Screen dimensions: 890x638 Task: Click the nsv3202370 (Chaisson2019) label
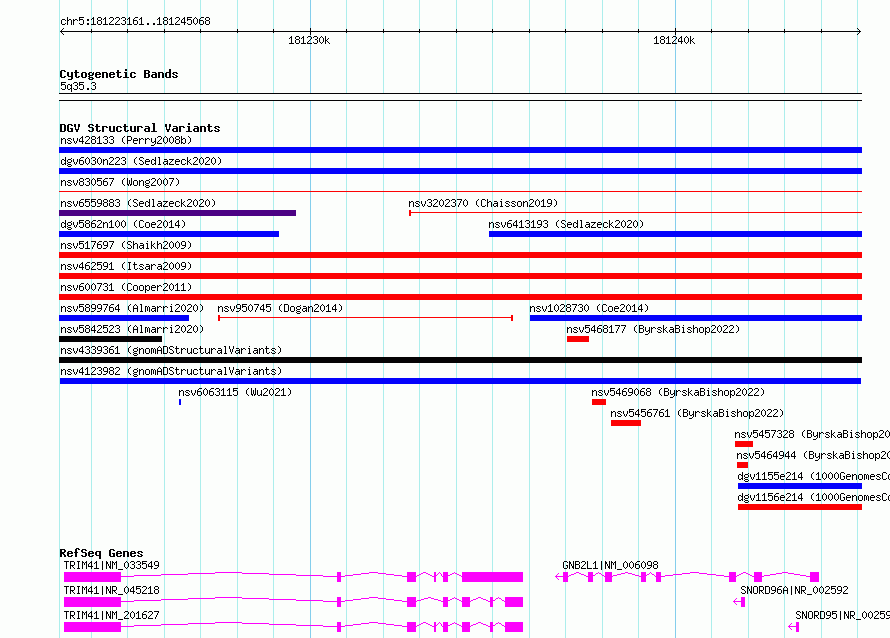point(483,203)
